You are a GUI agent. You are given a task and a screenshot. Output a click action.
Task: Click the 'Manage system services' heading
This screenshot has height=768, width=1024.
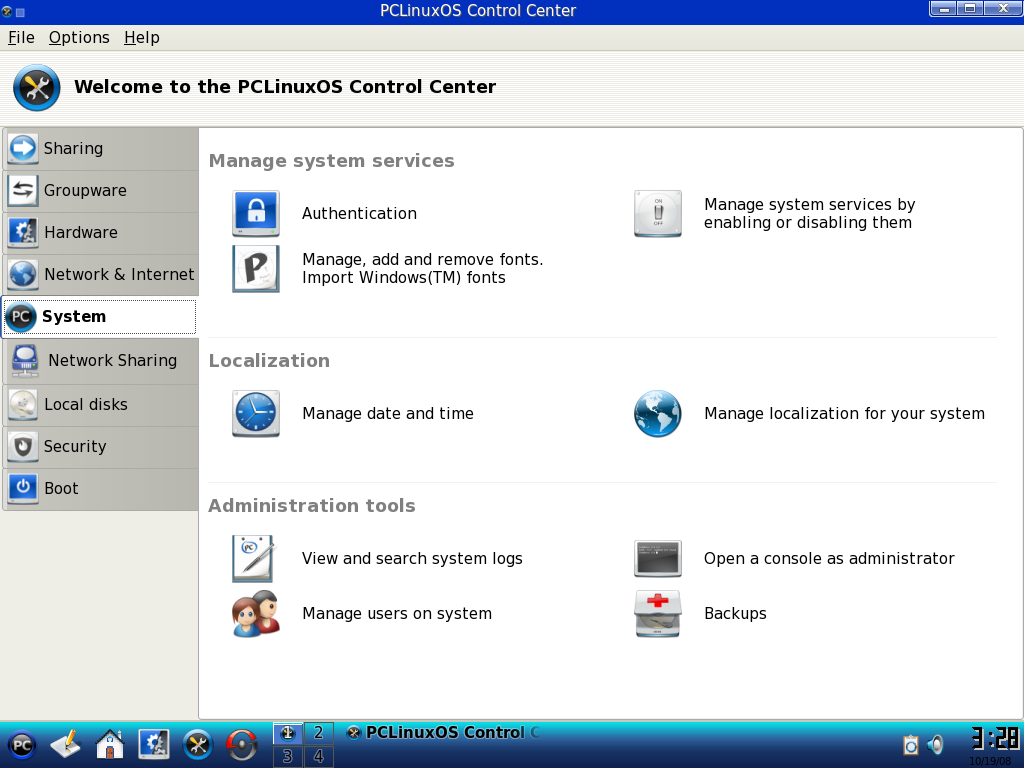[332, 161]
